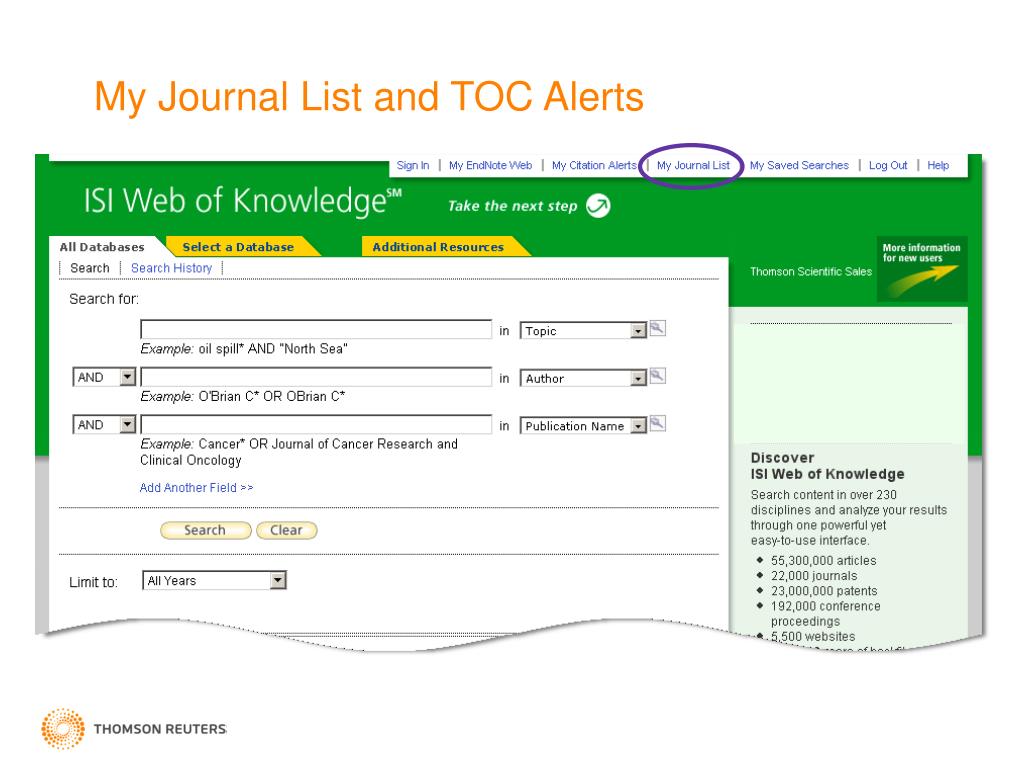Image resolution: width=1024 pixels, height=768 pixels.
Task: Click the ISI Web of Knowledge title logo
Action: (242, 200)
